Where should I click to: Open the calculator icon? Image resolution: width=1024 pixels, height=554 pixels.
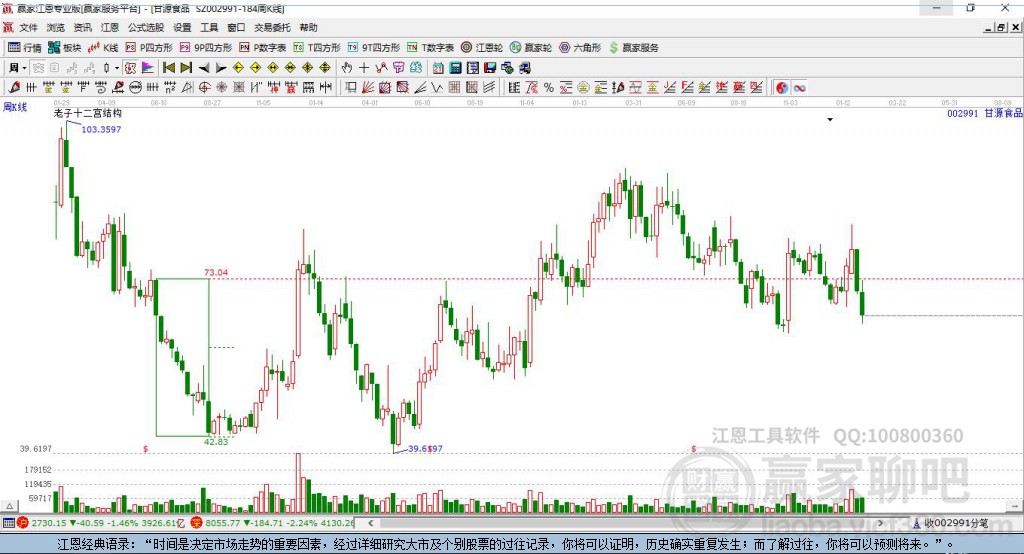tap(455, 68)
